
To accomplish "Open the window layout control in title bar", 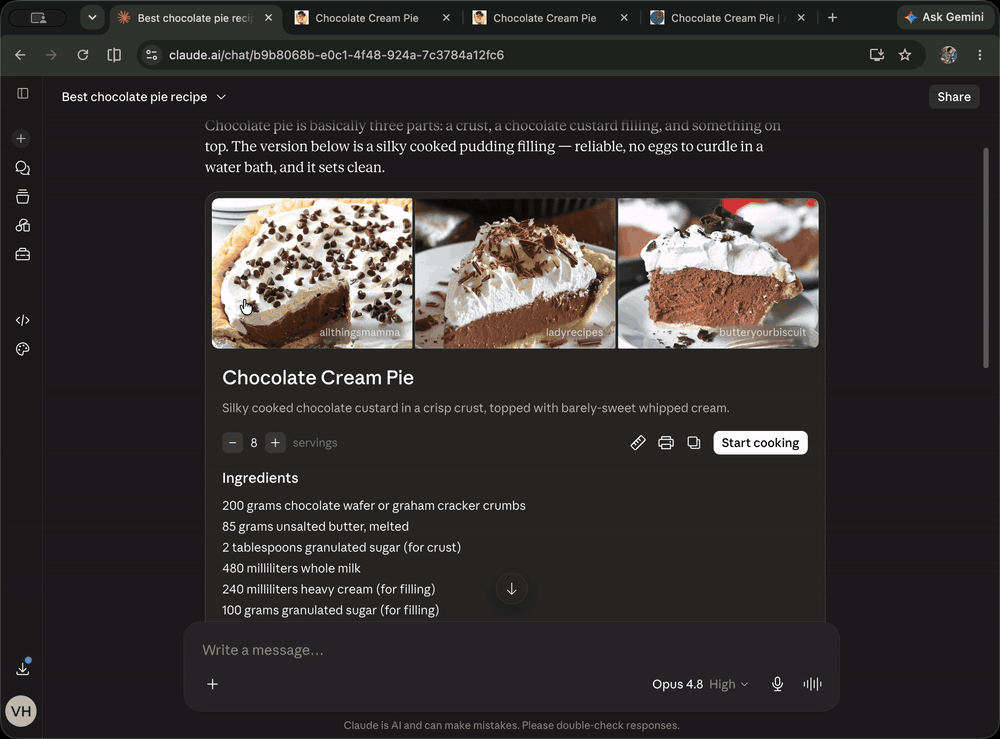I will click(38, 18).
